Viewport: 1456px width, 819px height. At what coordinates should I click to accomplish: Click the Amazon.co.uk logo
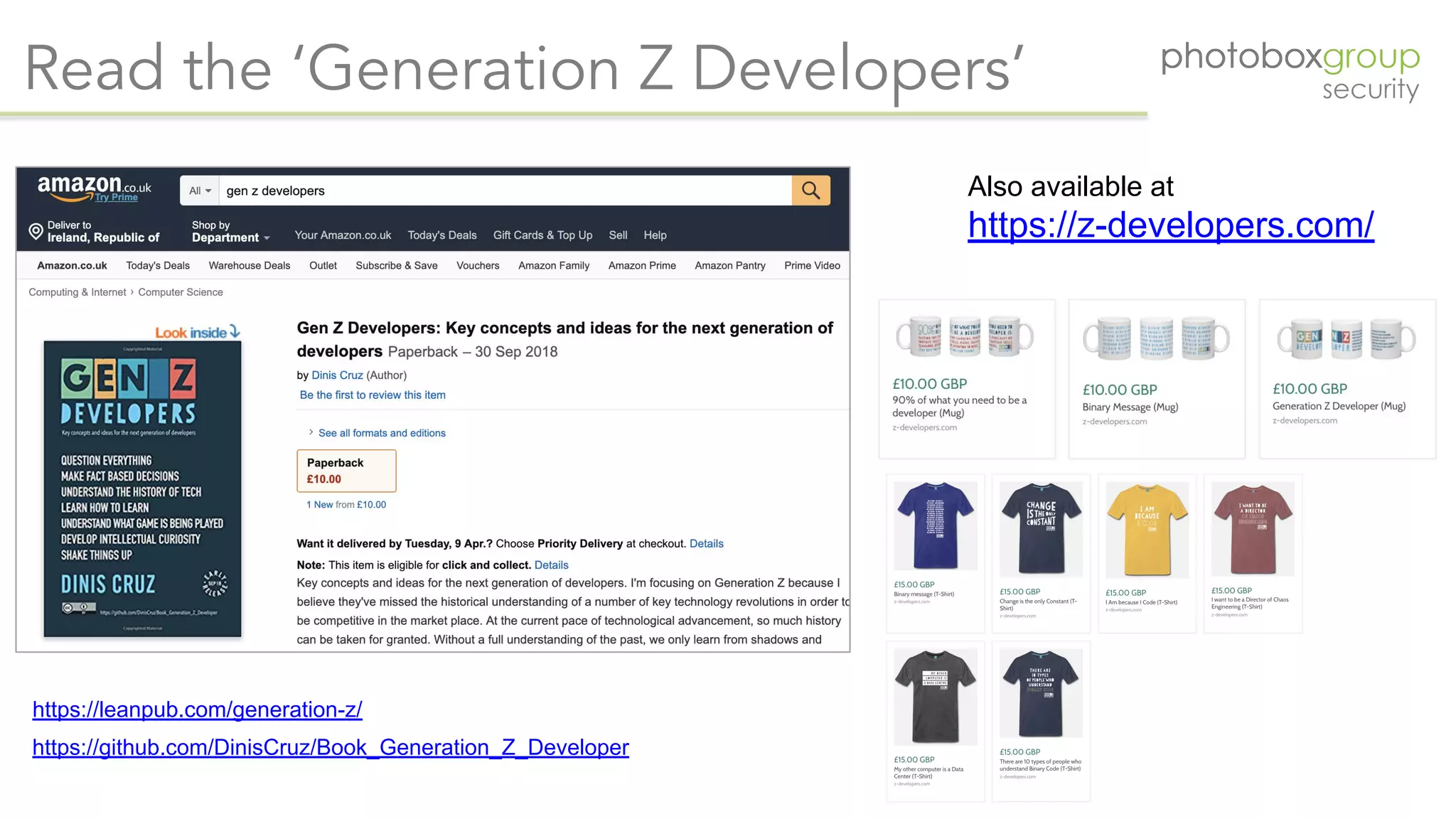coord(94,186)
